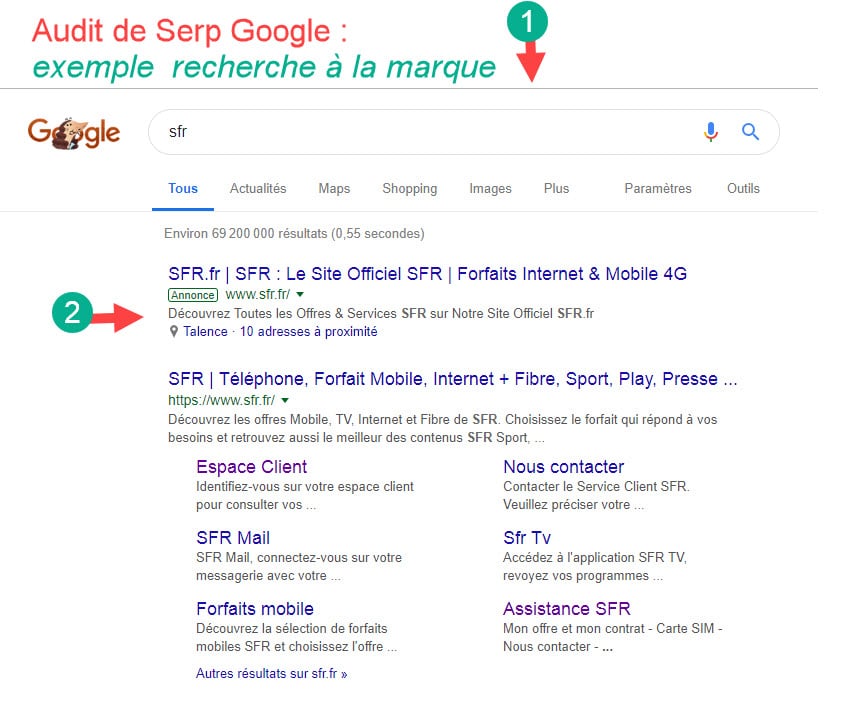Open the Plus dropdown in the results menu
This screenshot has width=844, height=702.
point(556,188)
